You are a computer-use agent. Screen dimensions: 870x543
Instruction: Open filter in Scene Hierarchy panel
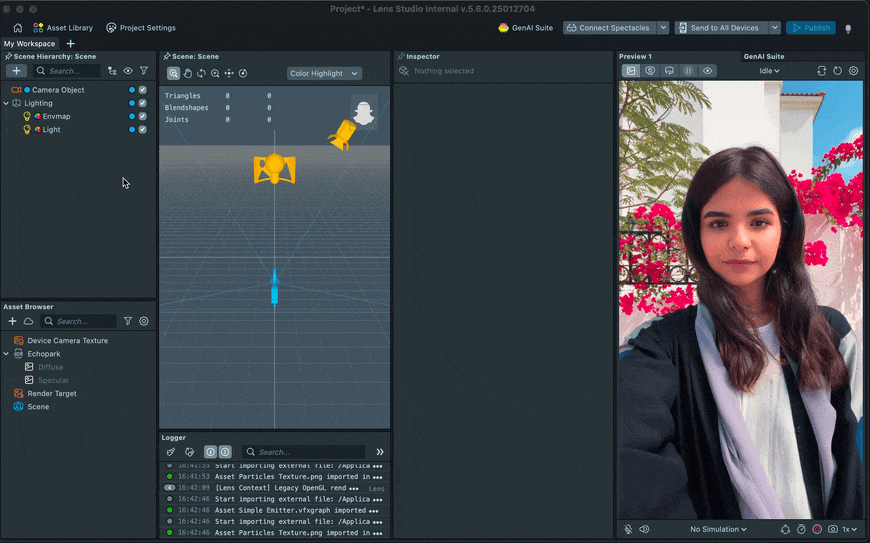144,71
